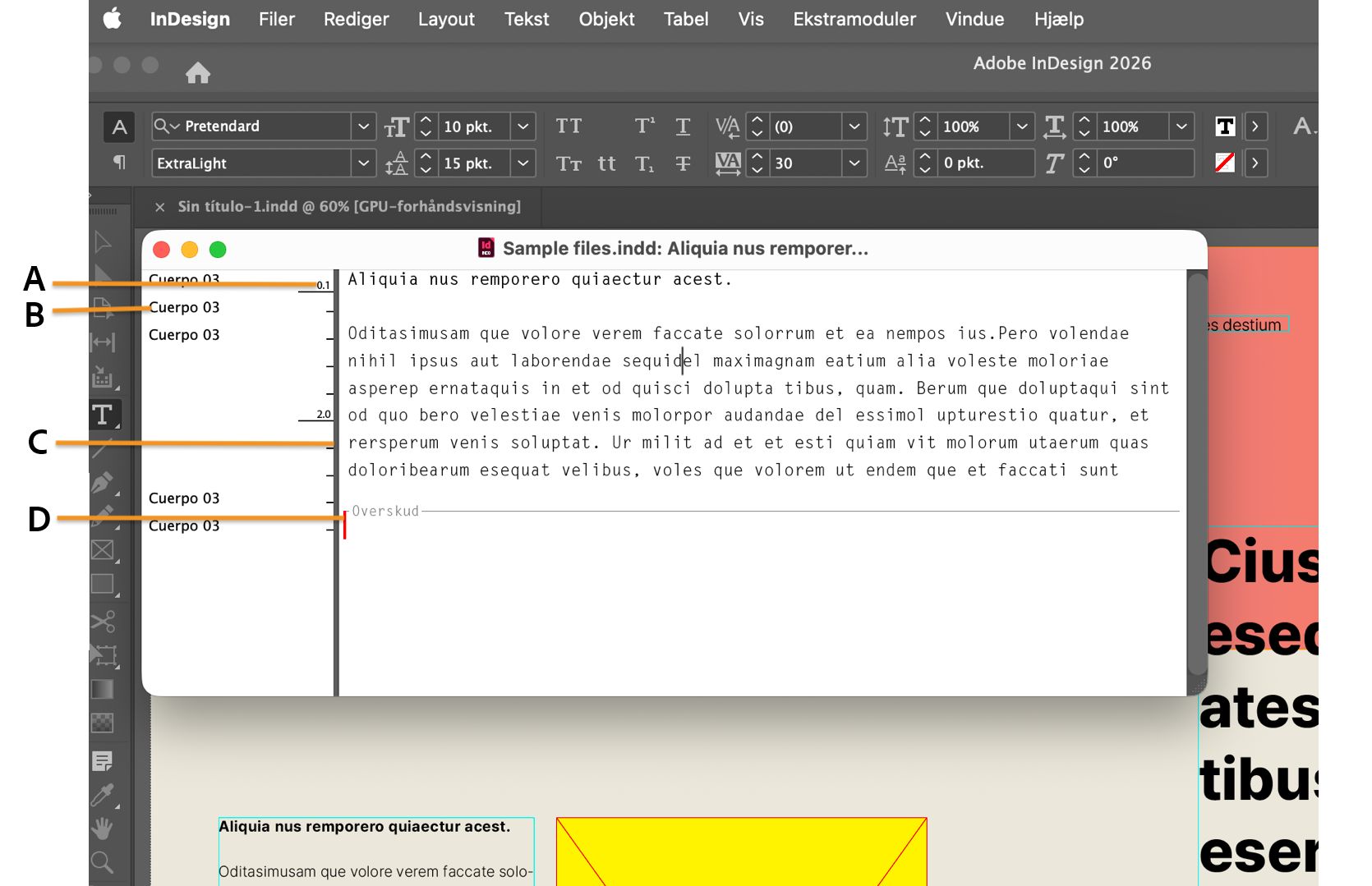1372x886 pixels.
Task: Select the Type tool
Action: (104, 415)
